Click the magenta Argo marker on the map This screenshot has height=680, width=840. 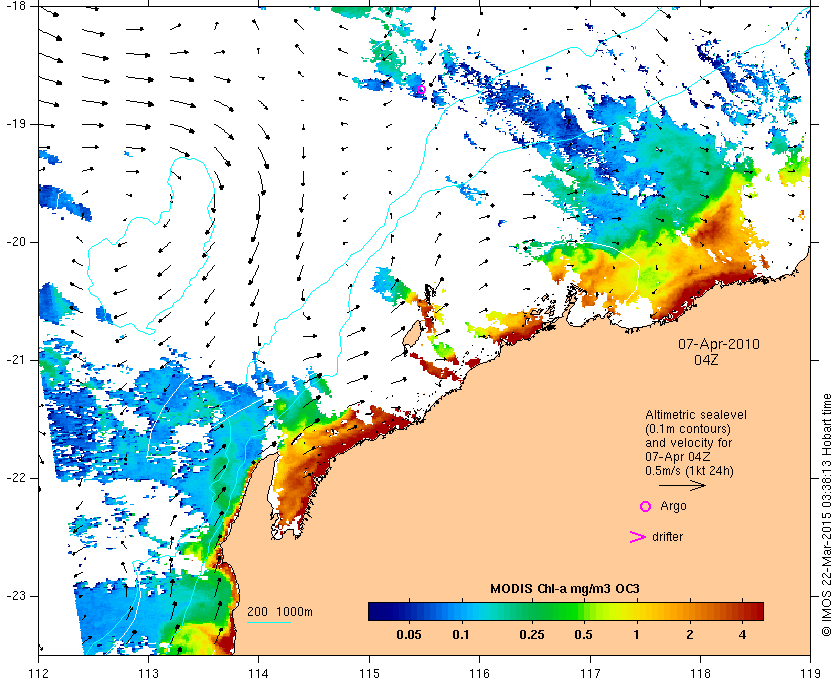pos(421,89)
